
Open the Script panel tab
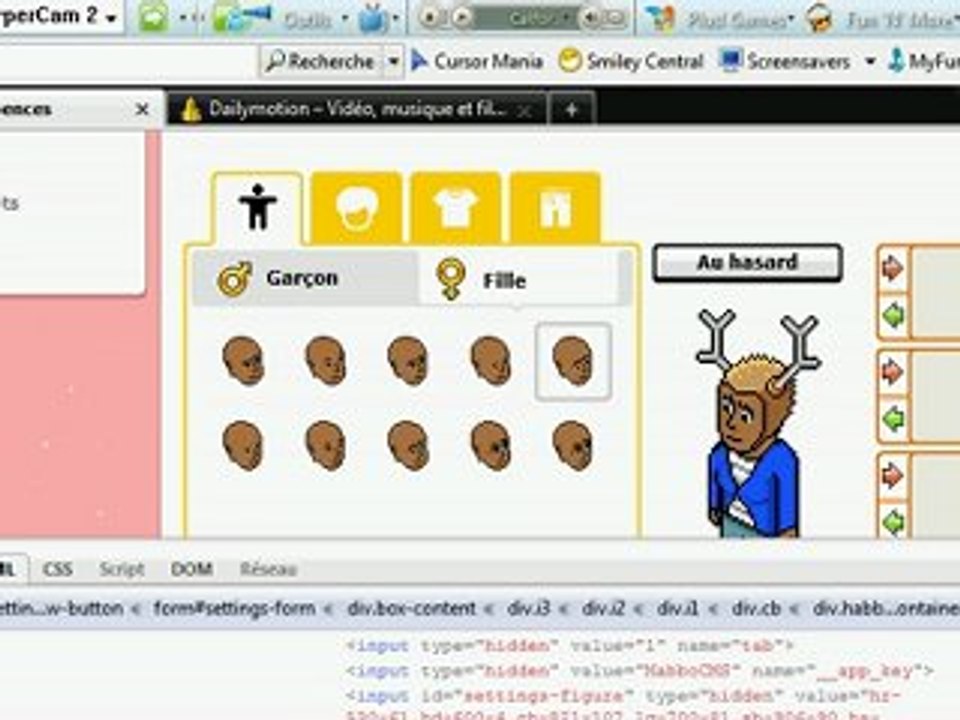pos(122,569)
